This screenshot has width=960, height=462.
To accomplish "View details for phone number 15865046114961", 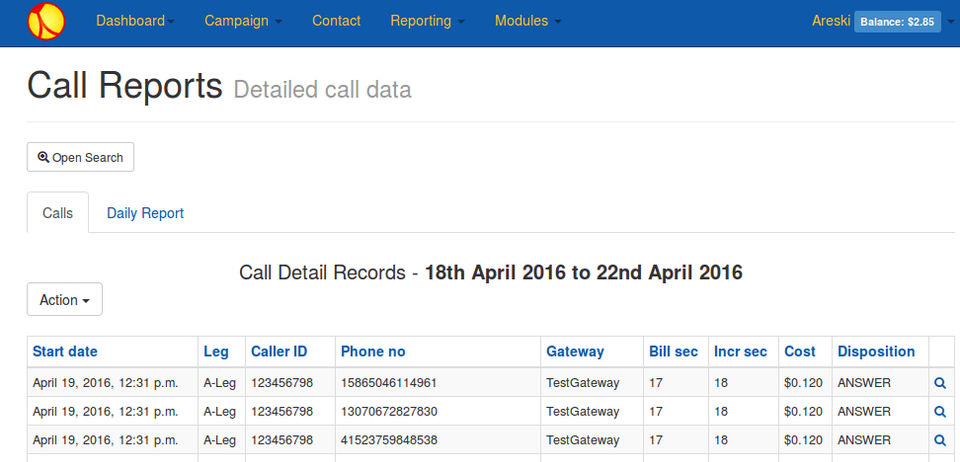I will tap(939, 383).
